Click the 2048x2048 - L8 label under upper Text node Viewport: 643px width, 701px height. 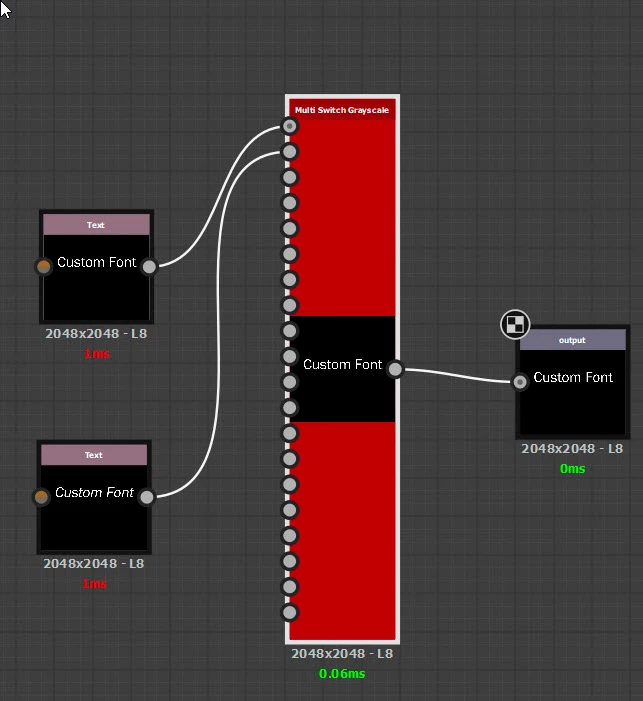click(96, 334)
